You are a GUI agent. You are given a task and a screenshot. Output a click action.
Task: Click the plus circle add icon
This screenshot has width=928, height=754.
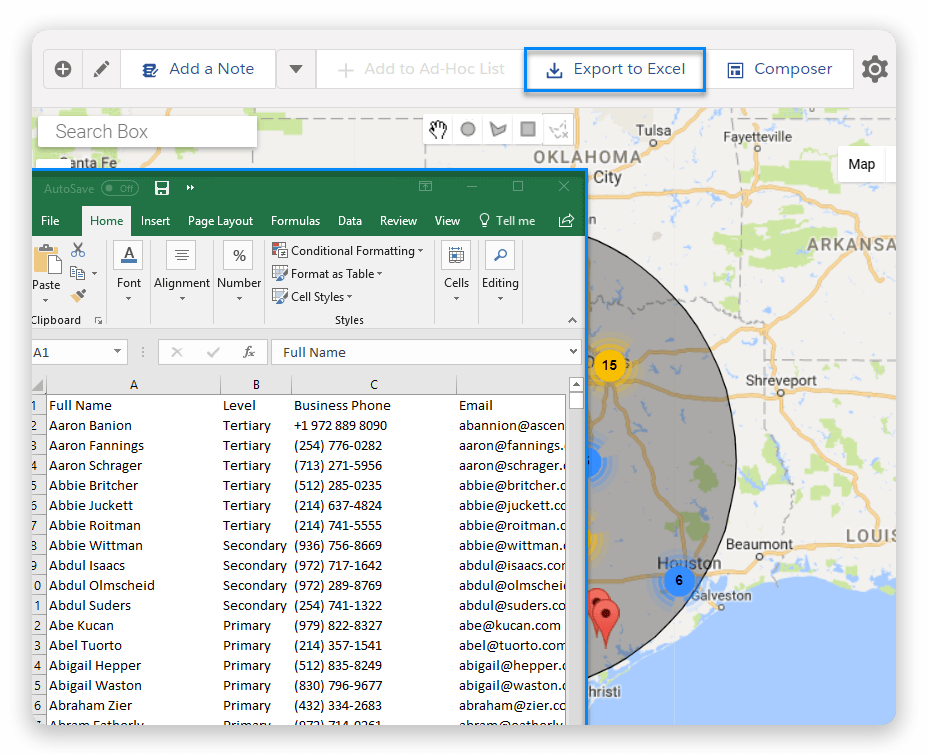63,69
